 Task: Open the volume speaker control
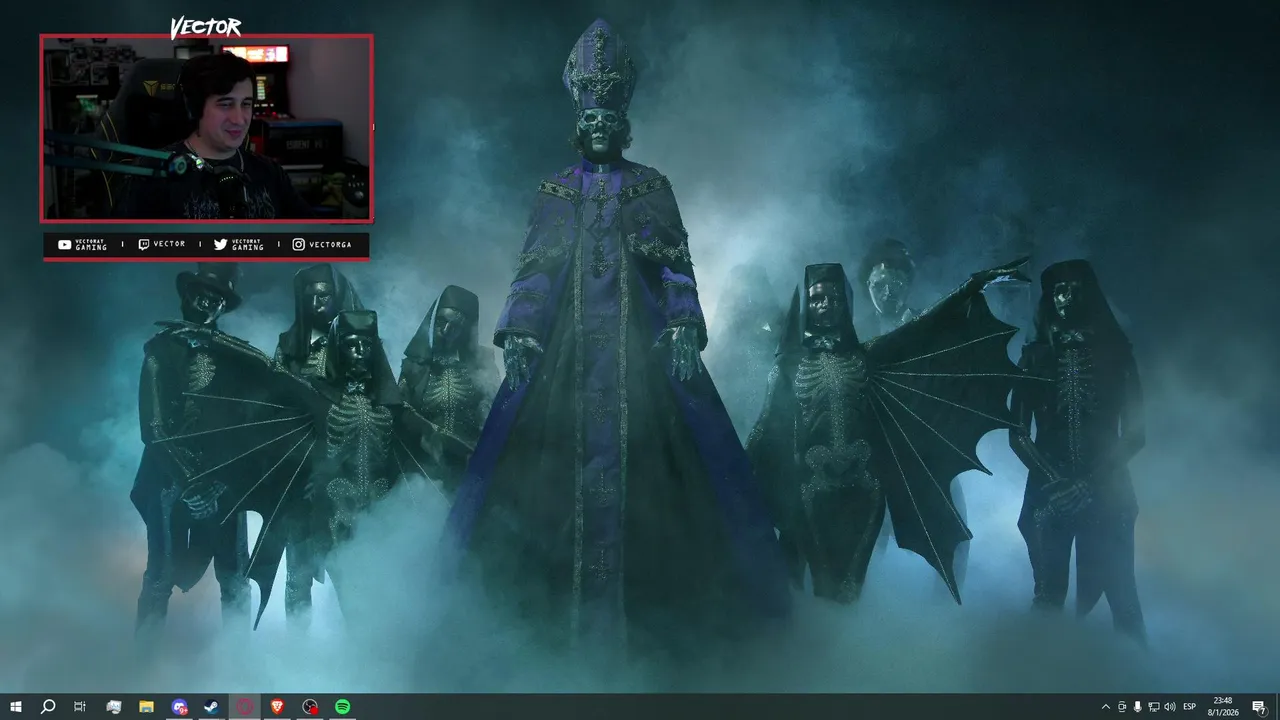1170,707
